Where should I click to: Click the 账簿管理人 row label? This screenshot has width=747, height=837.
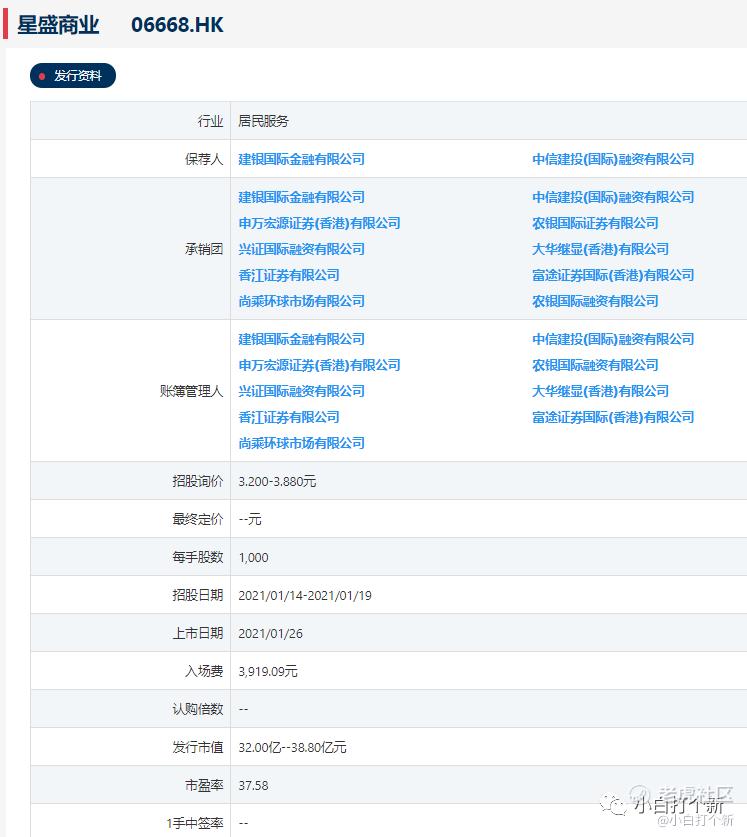(x=191, y=391)
